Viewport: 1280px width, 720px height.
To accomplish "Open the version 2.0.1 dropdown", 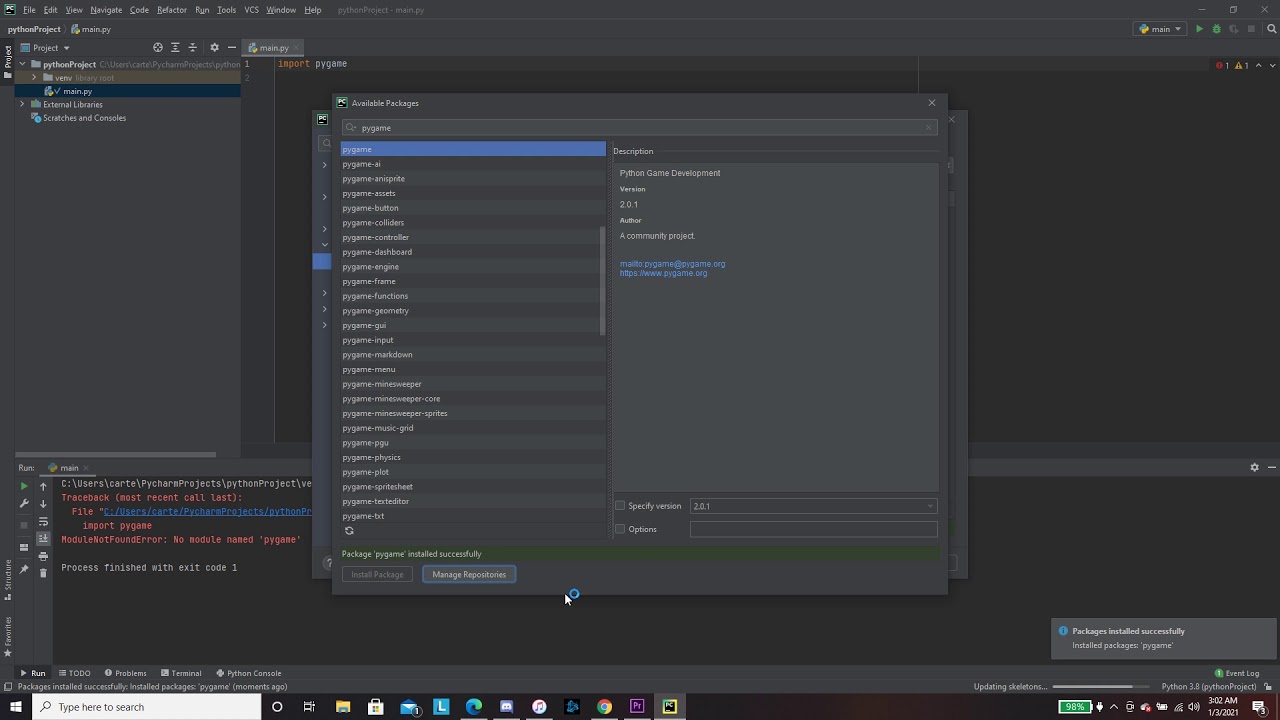I will [x=813, y=506].
